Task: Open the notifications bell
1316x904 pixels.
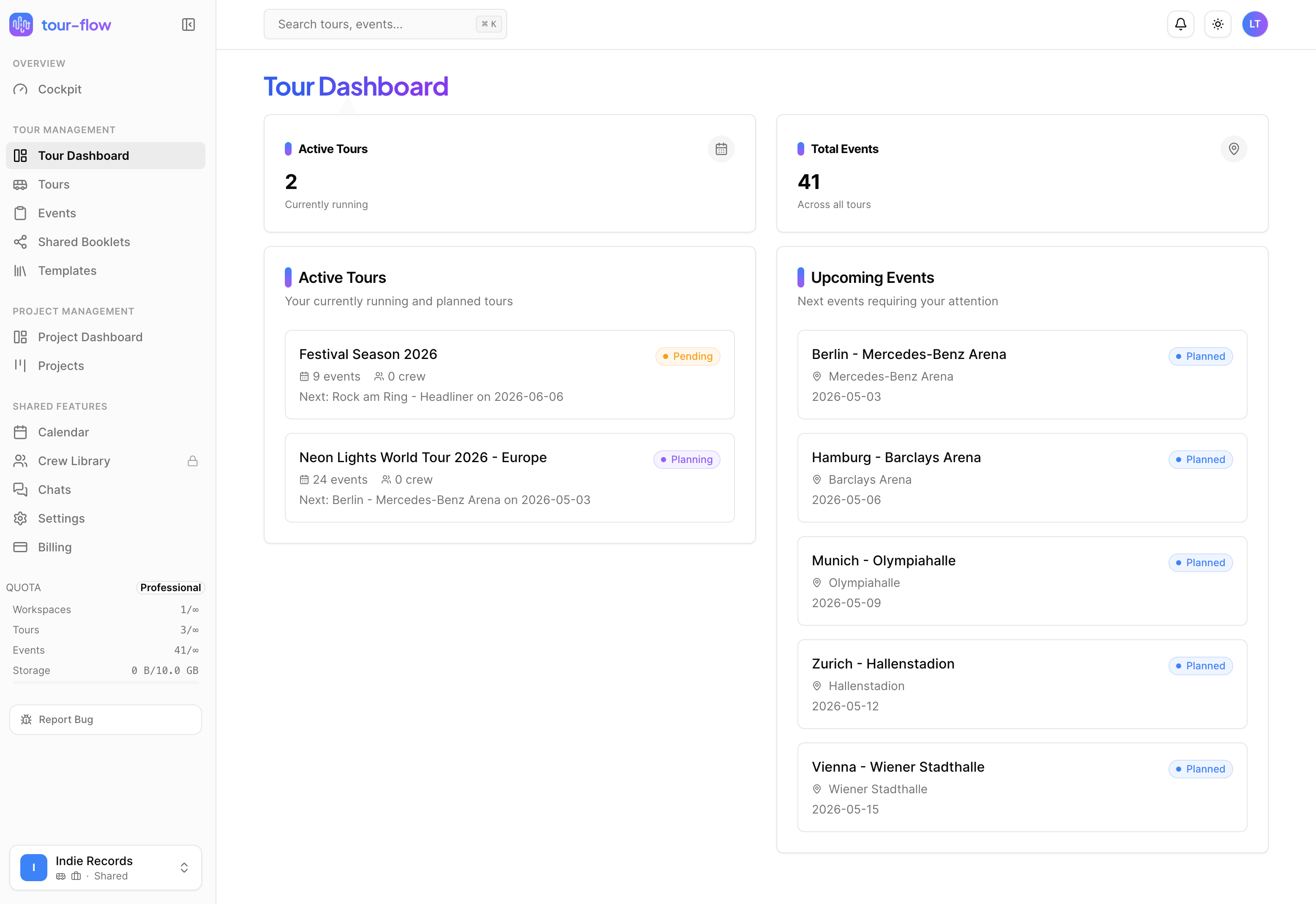Action: pyautogui.click(x=1181, y=24)
